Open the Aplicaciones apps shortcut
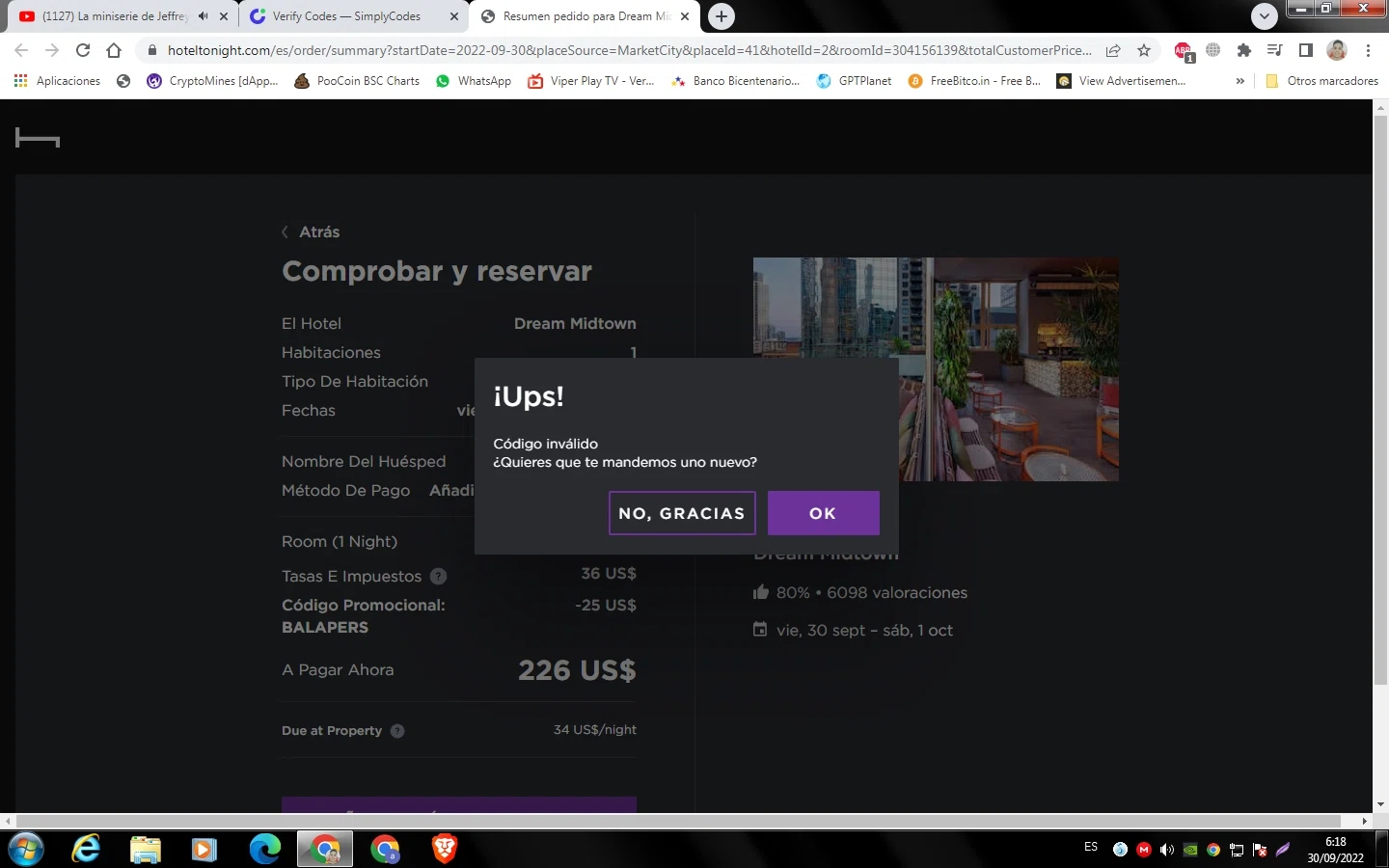1389x868 pixels. point(57,81)
